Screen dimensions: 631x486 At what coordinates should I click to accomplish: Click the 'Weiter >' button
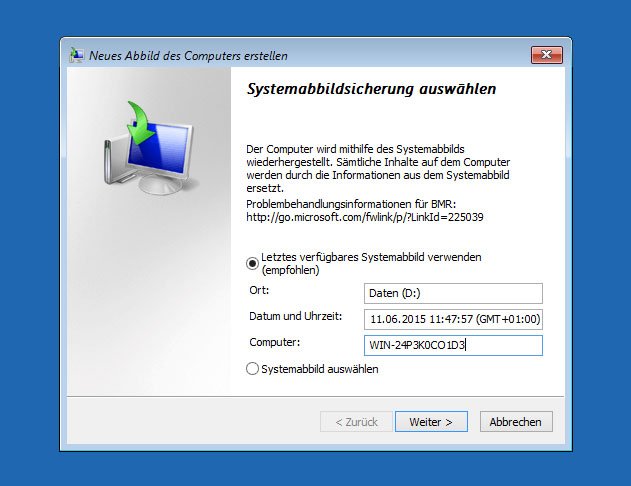tap(431, 422)
